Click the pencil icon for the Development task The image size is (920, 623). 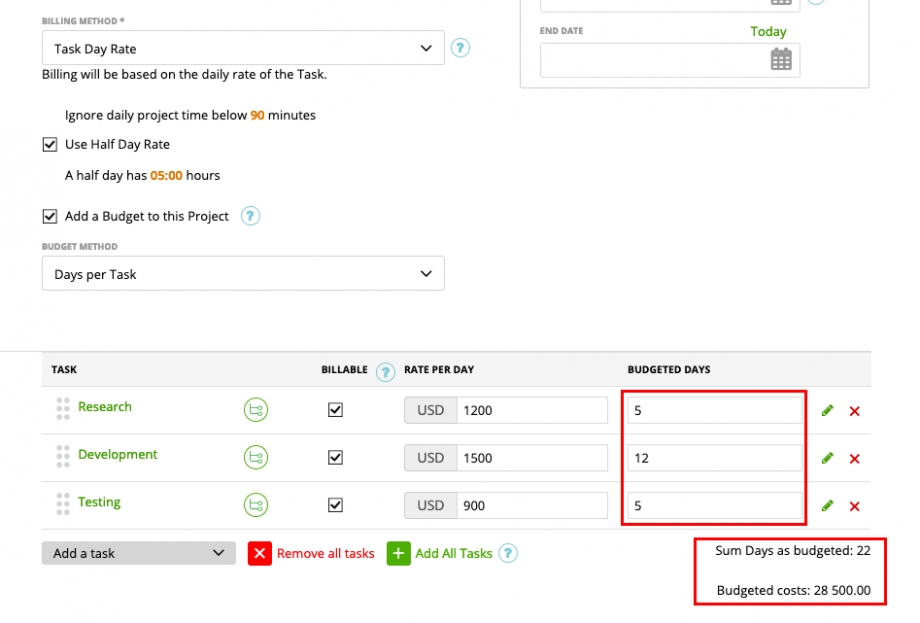point(826,458)
